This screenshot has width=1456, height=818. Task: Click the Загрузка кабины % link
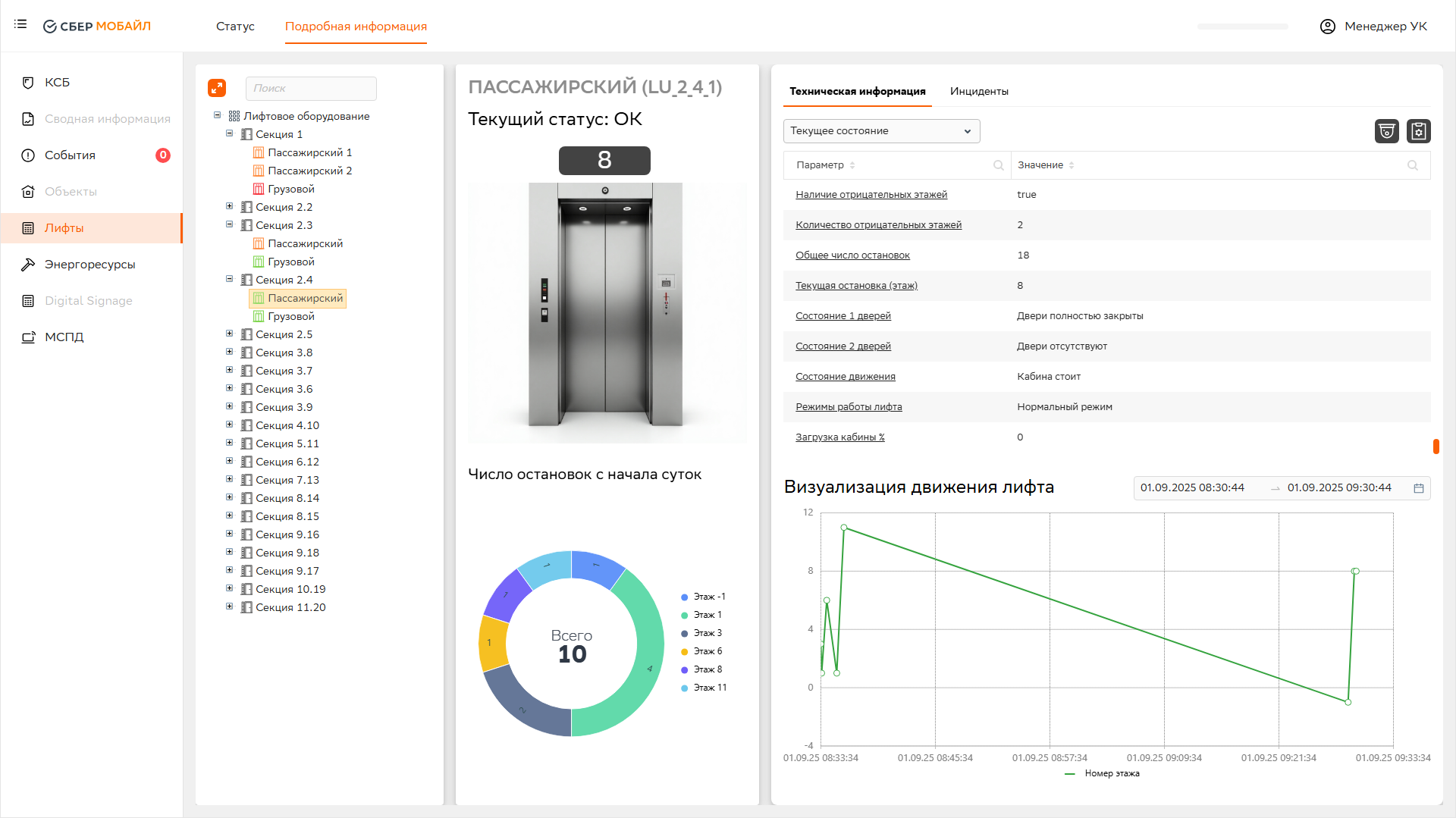click(x=839, y=437)
